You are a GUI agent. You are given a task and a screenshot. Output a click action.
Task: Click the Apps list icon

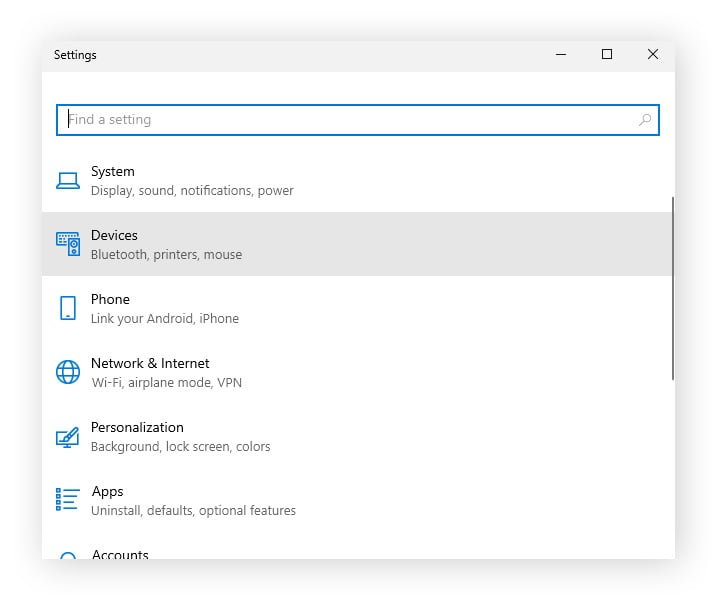(x=68, y=500)
